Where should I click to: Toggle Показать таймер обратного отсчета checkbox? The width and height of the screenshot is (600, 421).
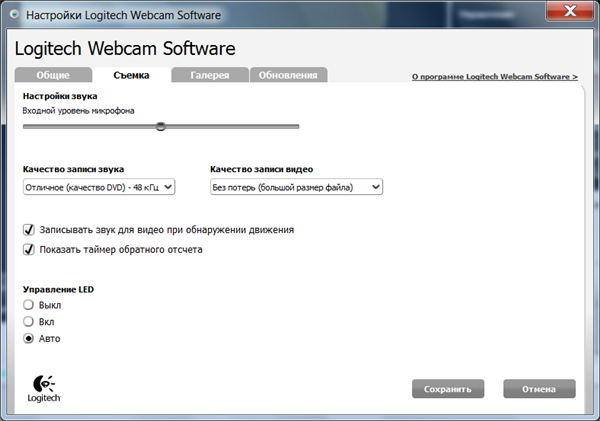tap(29, 250)
